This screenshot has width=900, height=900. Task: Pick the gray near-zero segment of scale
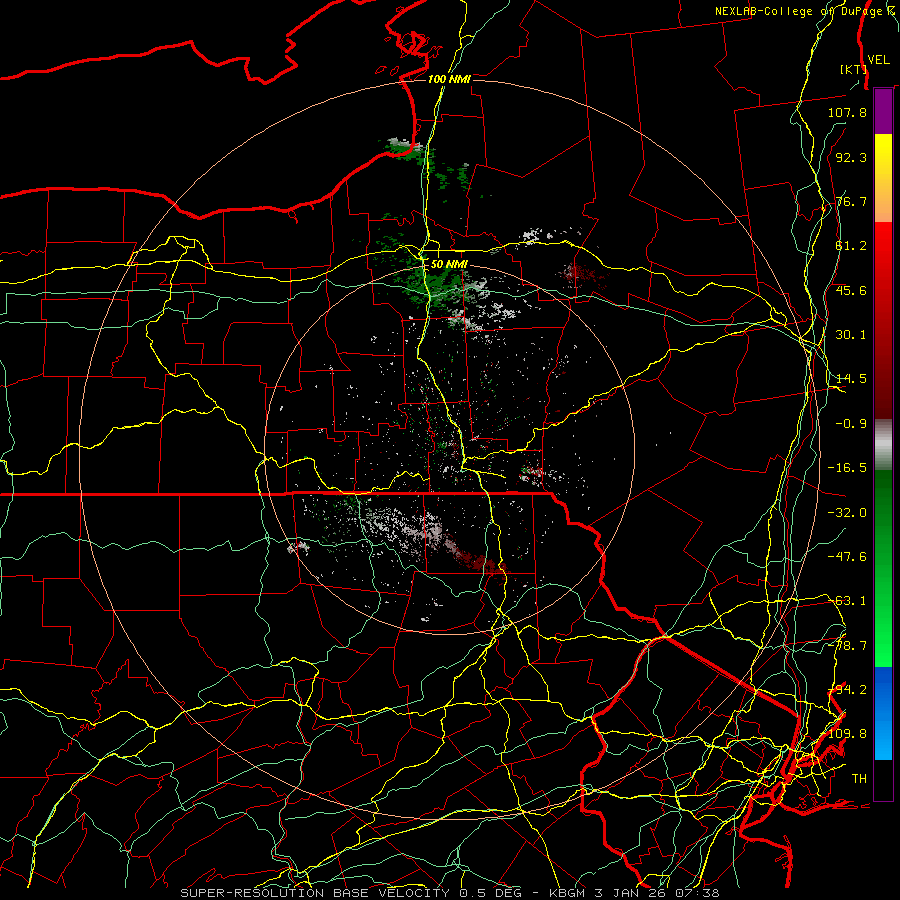tap(883, 445)
